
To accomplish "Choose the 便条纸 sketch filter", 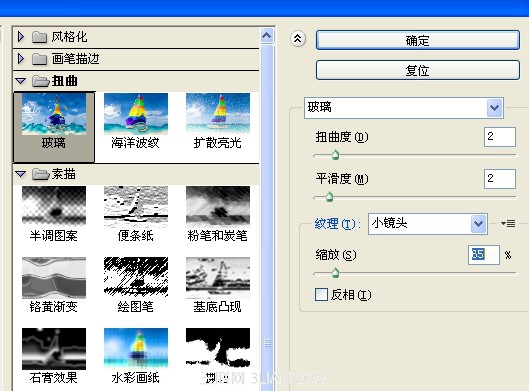I will (136, 206).
